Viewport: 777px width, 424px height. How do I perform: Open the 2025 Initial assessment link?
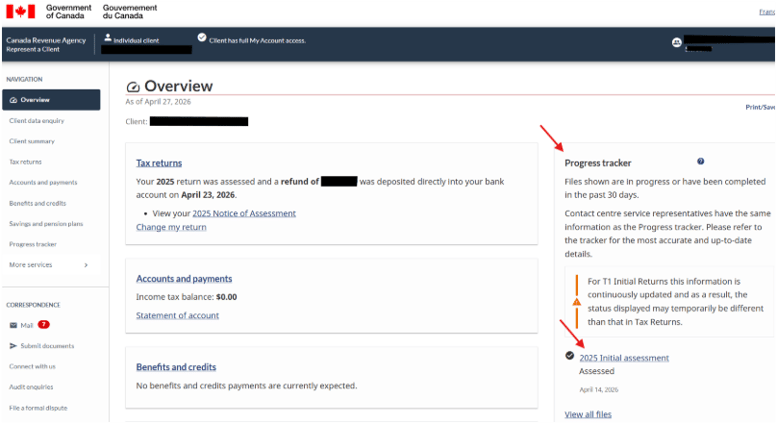coord(624,357)
